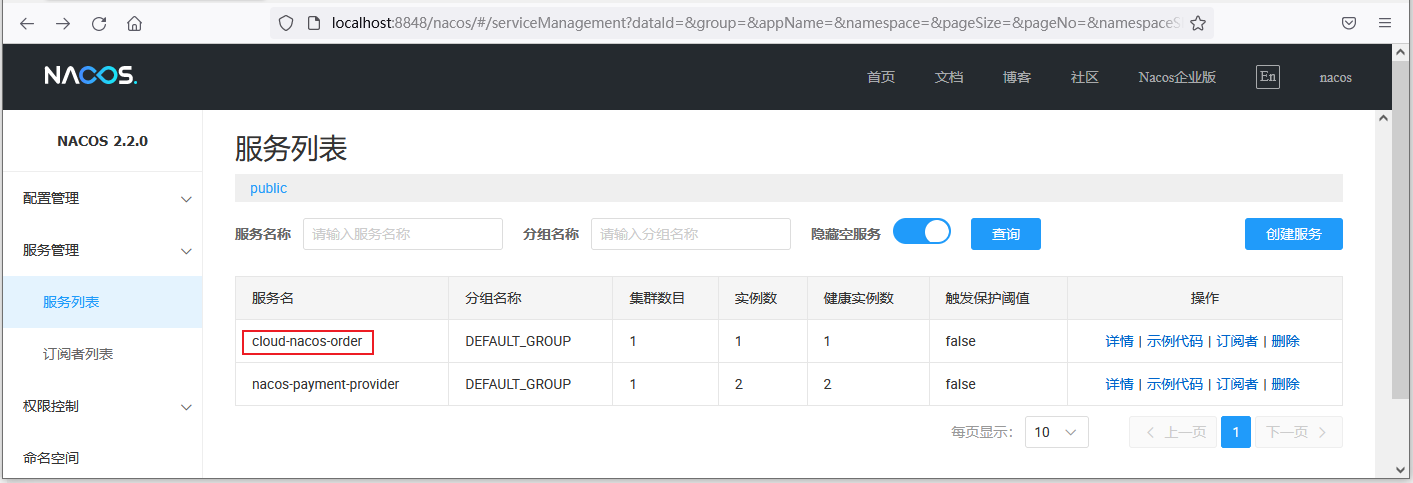
Task: Focus the 分组名称 input field
Action: pyautogui.click(x=691, y=234)
